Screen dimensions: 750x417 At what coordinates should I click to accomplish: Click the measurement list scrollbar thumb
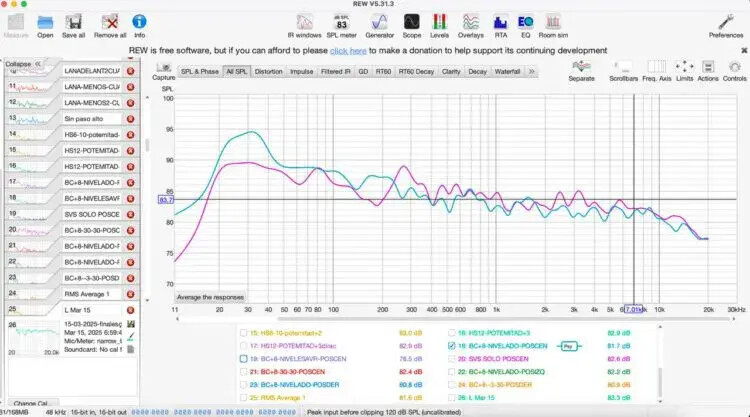tap(147, 145)
